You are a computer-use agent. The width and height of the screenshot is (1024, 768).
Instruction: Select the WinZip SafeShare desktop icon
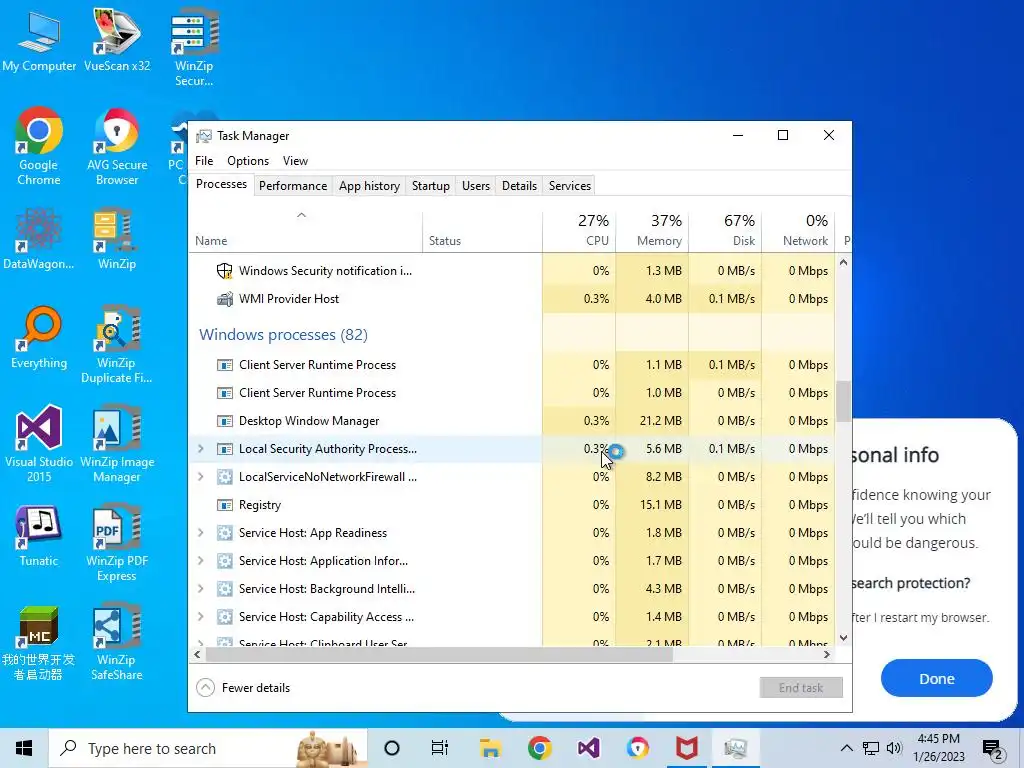[x=117, y=643]
